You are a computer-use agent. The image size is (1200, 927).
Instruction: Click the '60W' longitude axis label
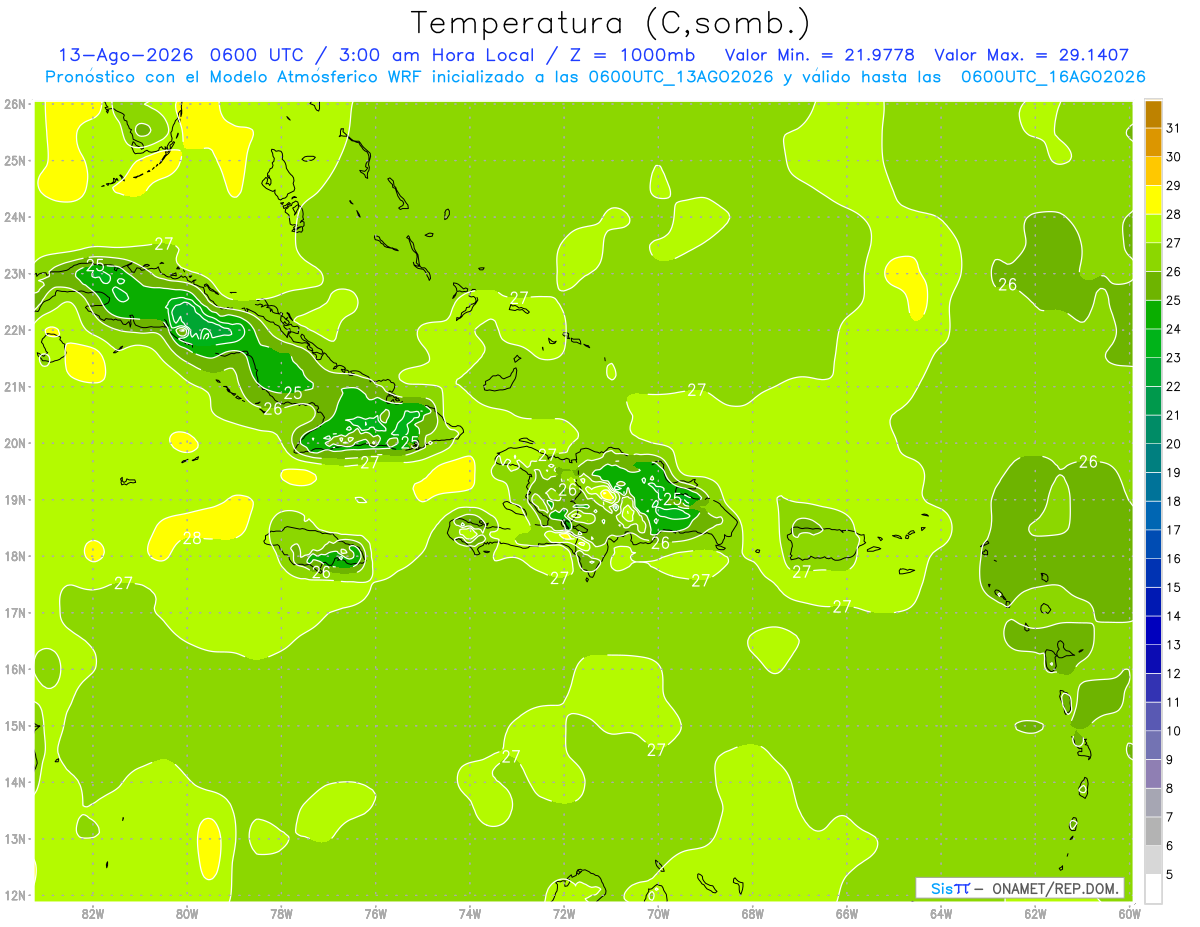1130,913
